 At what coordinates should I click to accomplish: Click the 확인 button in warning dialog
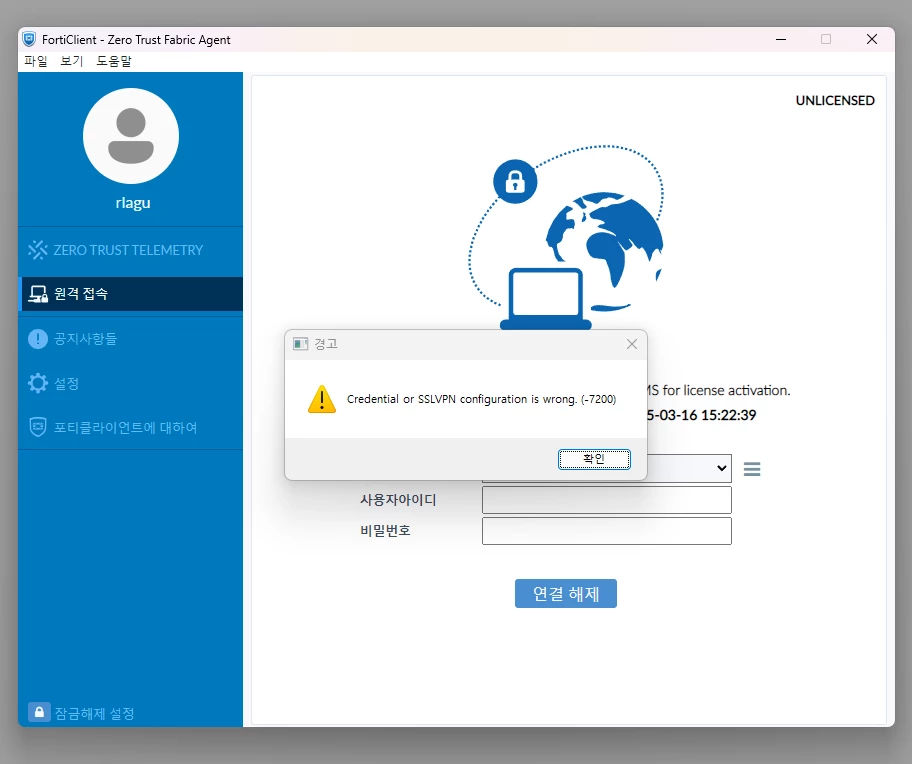[x=594, y=459]
